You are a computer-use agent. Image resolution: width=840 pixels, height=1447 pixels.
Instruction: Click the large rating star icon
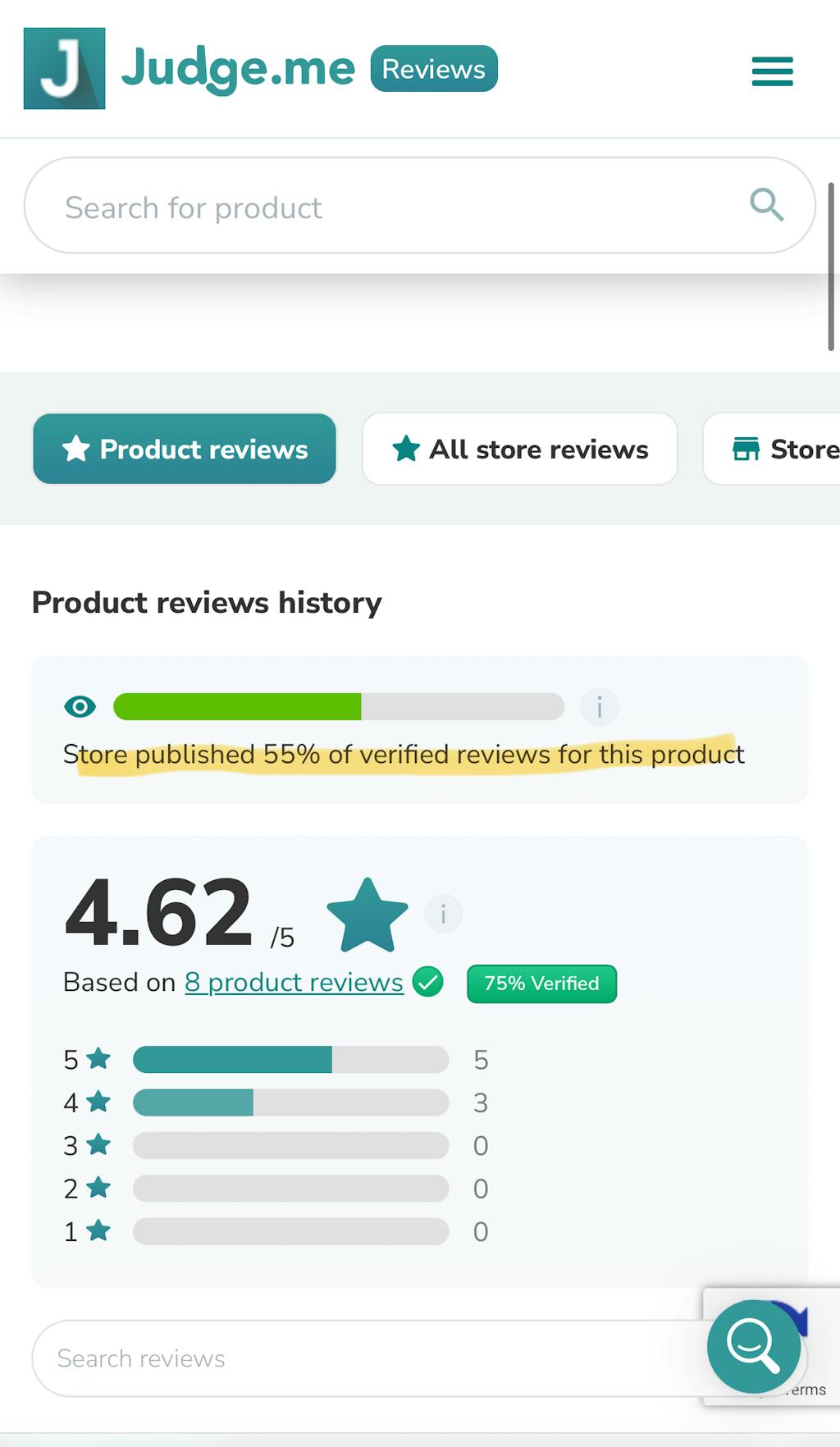coord(367,915)
